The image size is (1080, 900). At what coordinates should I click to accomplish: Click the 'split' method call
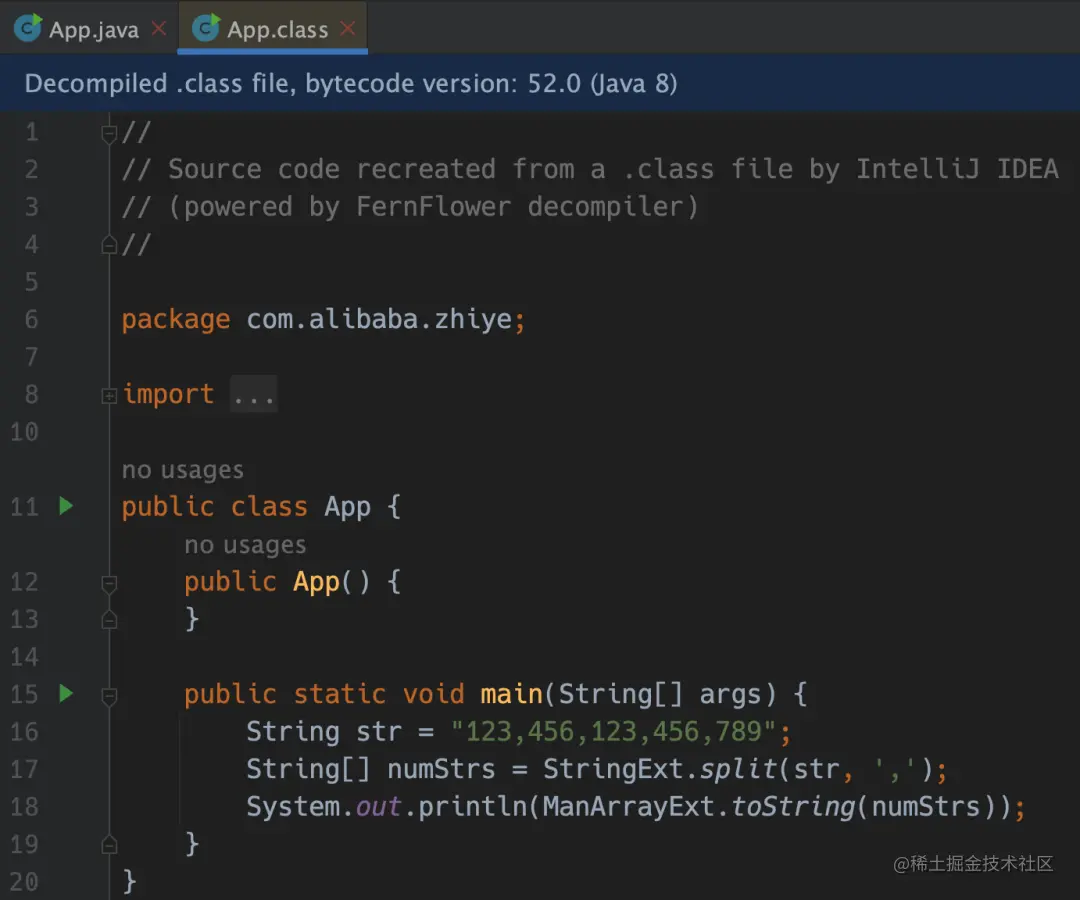pos(738,768)
